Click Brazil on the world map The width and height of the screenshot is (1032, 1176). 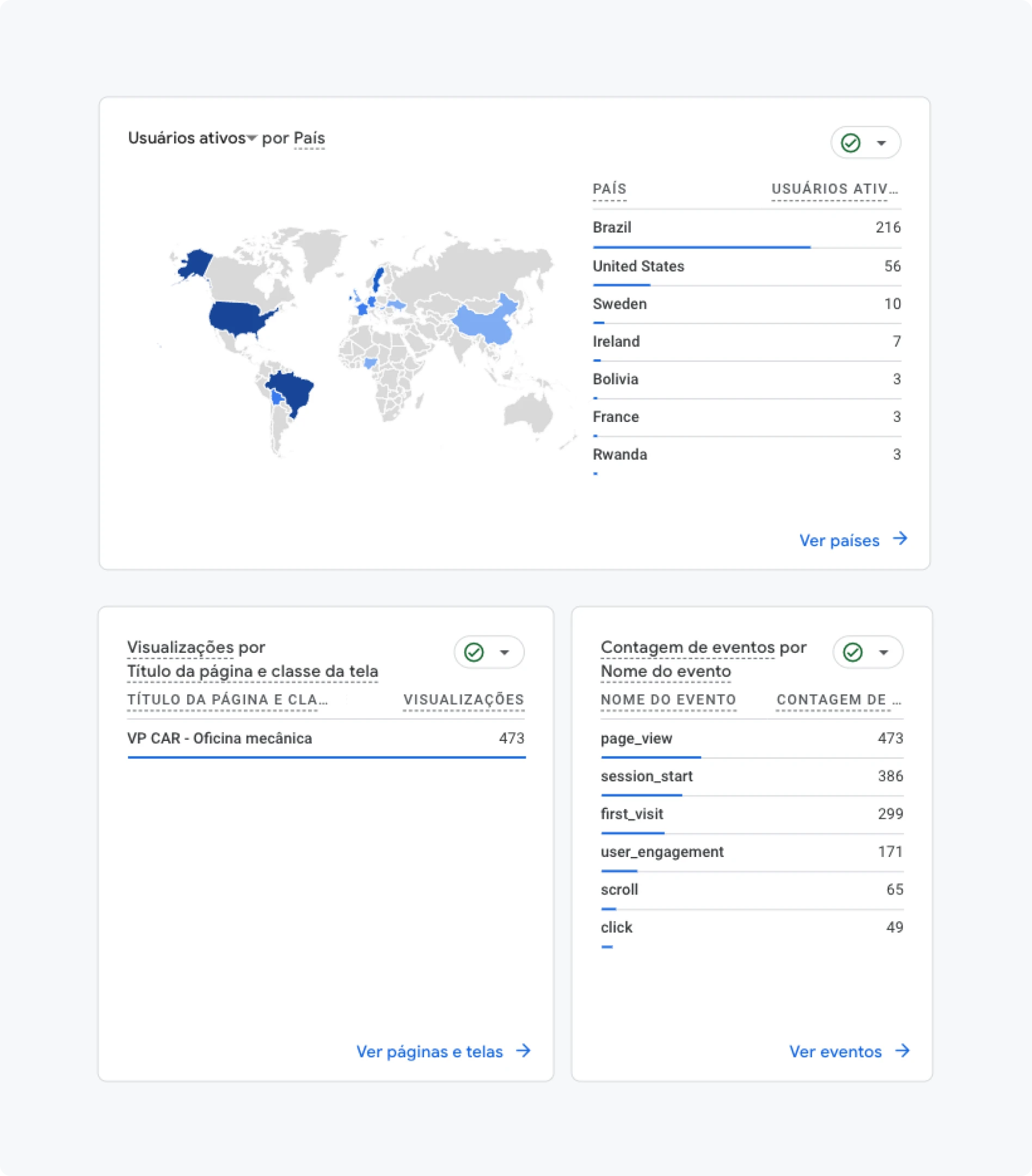(x=293, y=391)
